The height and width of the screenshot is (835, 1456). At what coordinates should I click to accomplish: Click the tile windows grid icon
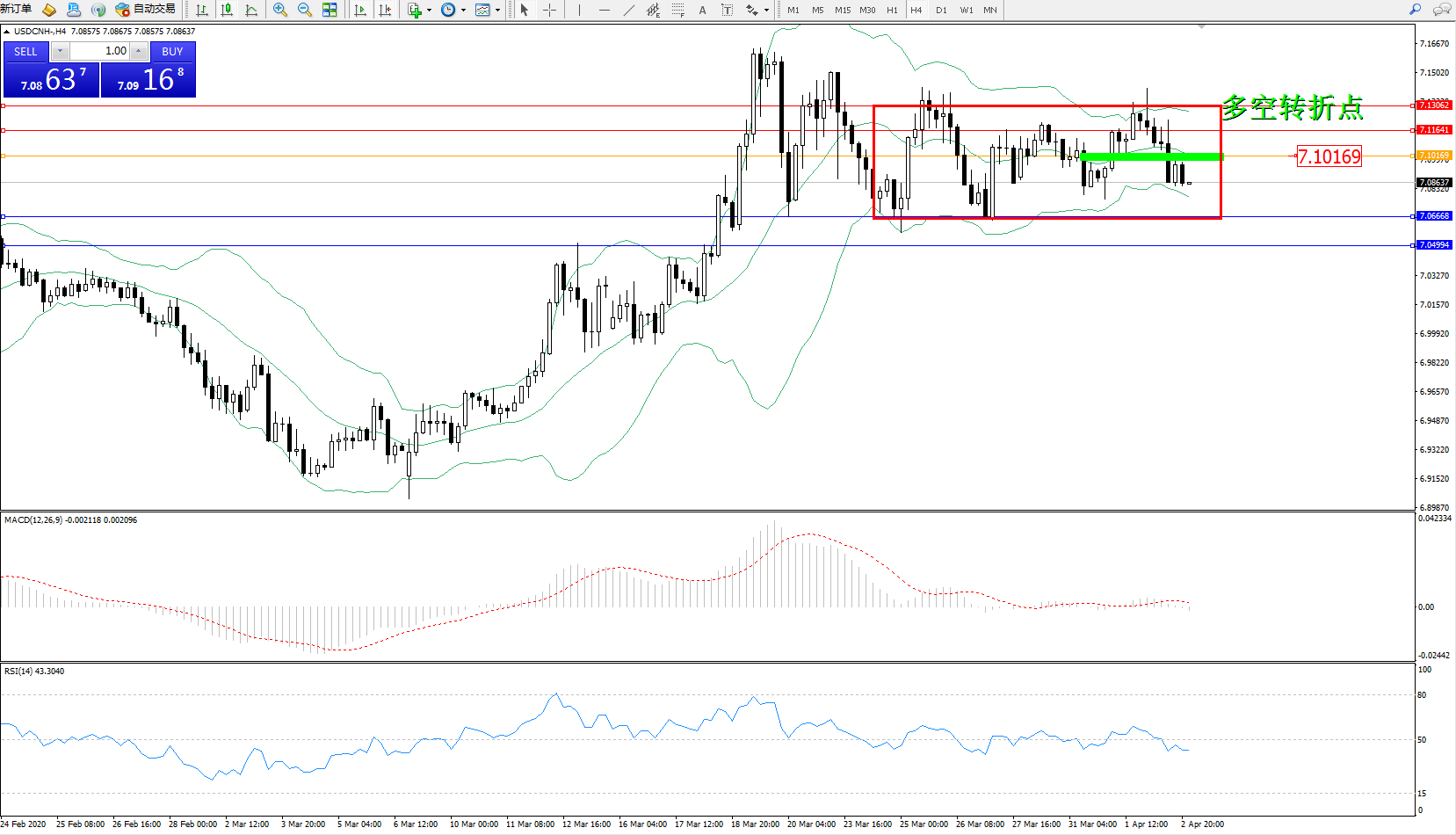coord(330,10)
